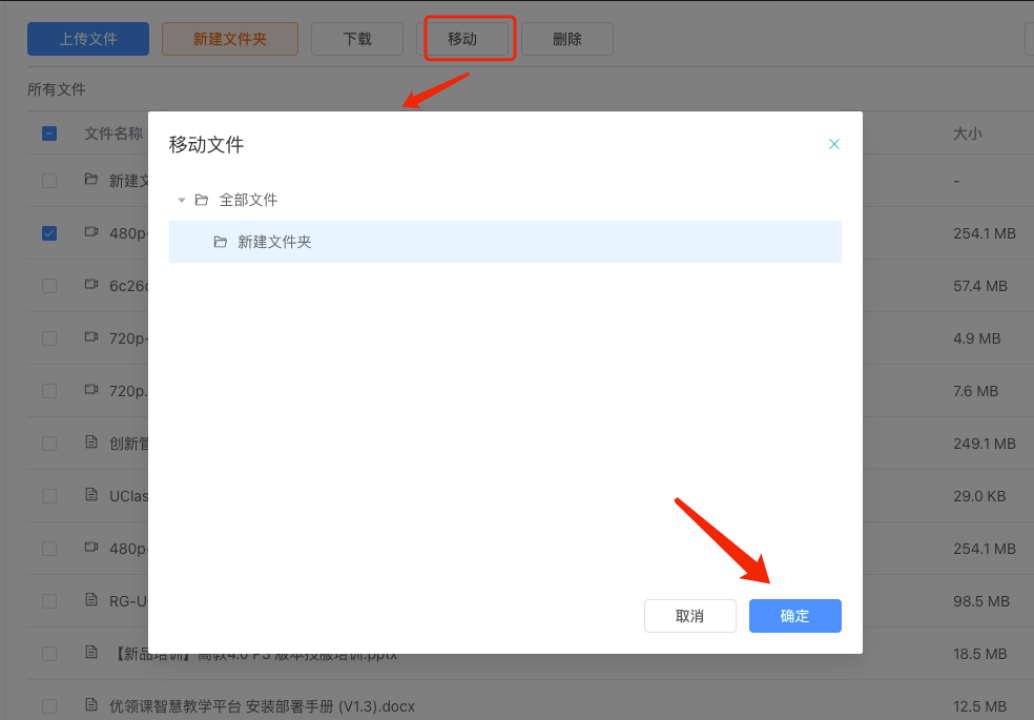Click the 12.5 MB size cell

(x=980, y=706)
